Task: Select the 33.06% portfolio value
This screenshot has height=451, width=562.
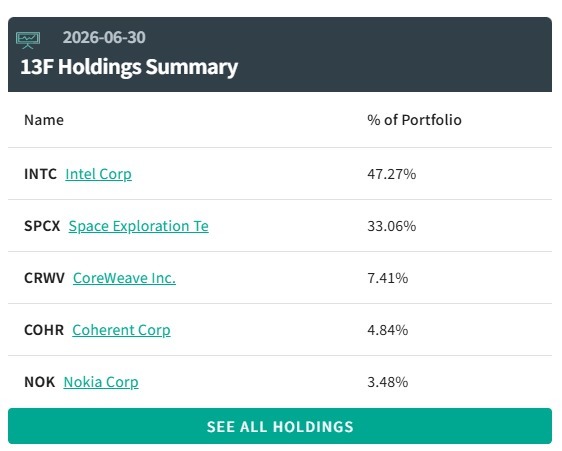Action: [392, 226]
